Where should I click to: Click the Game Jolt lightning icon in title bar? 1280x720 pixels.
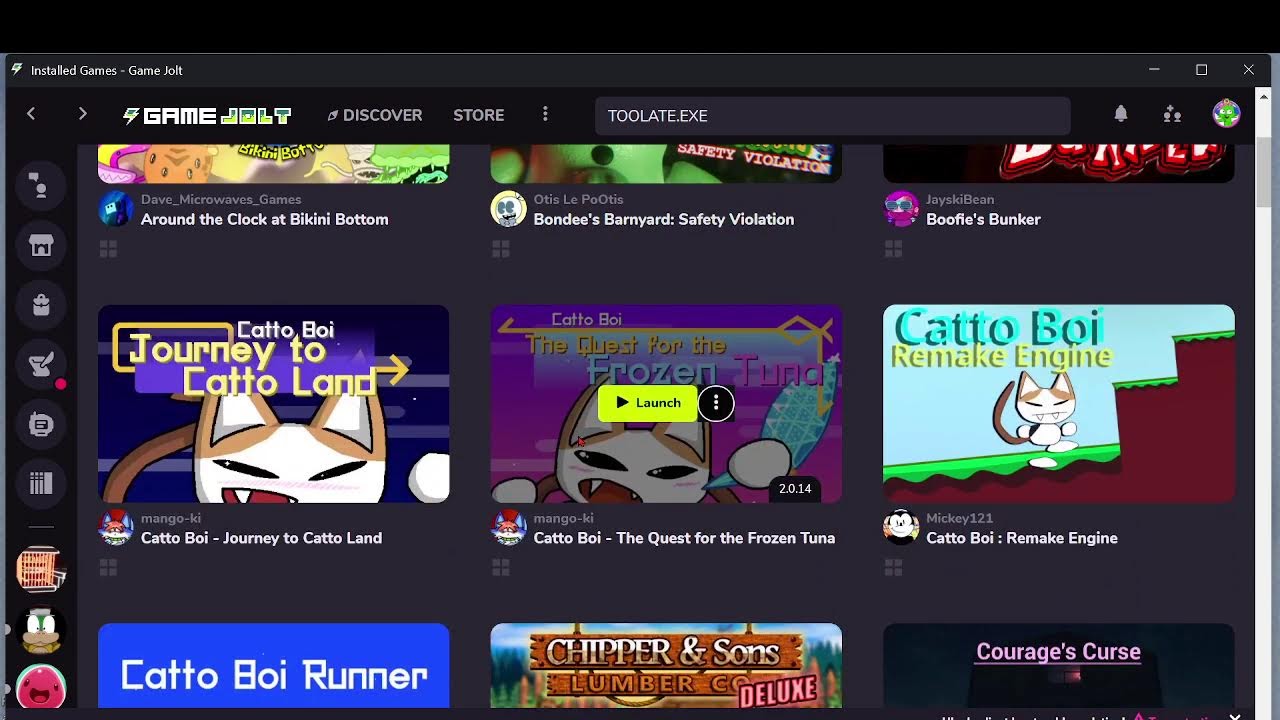pyautogui.click(x=17, y=70)
